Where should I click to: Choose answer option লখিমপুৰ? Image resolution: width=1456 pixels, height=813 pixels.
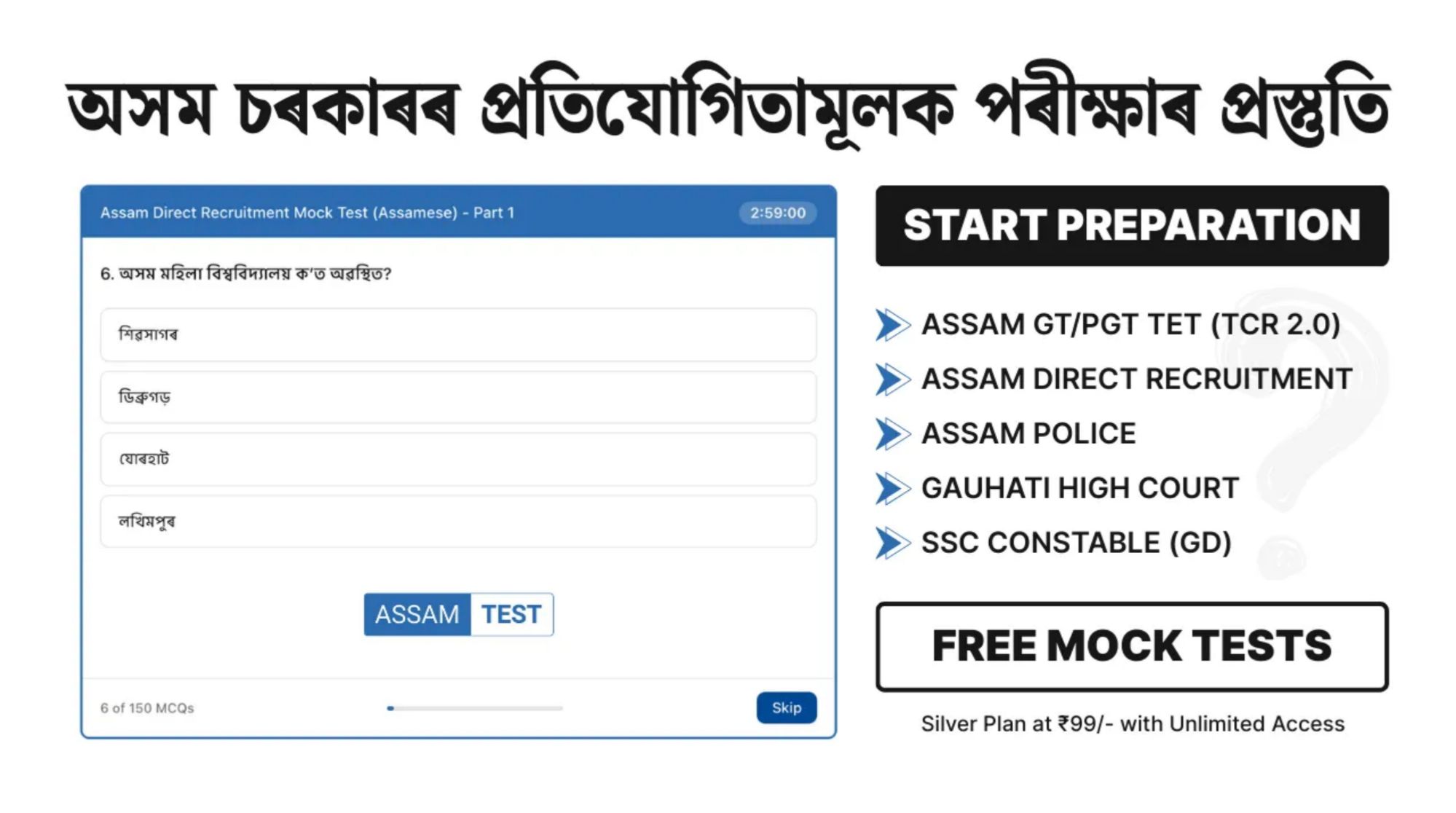pos(458,522)
